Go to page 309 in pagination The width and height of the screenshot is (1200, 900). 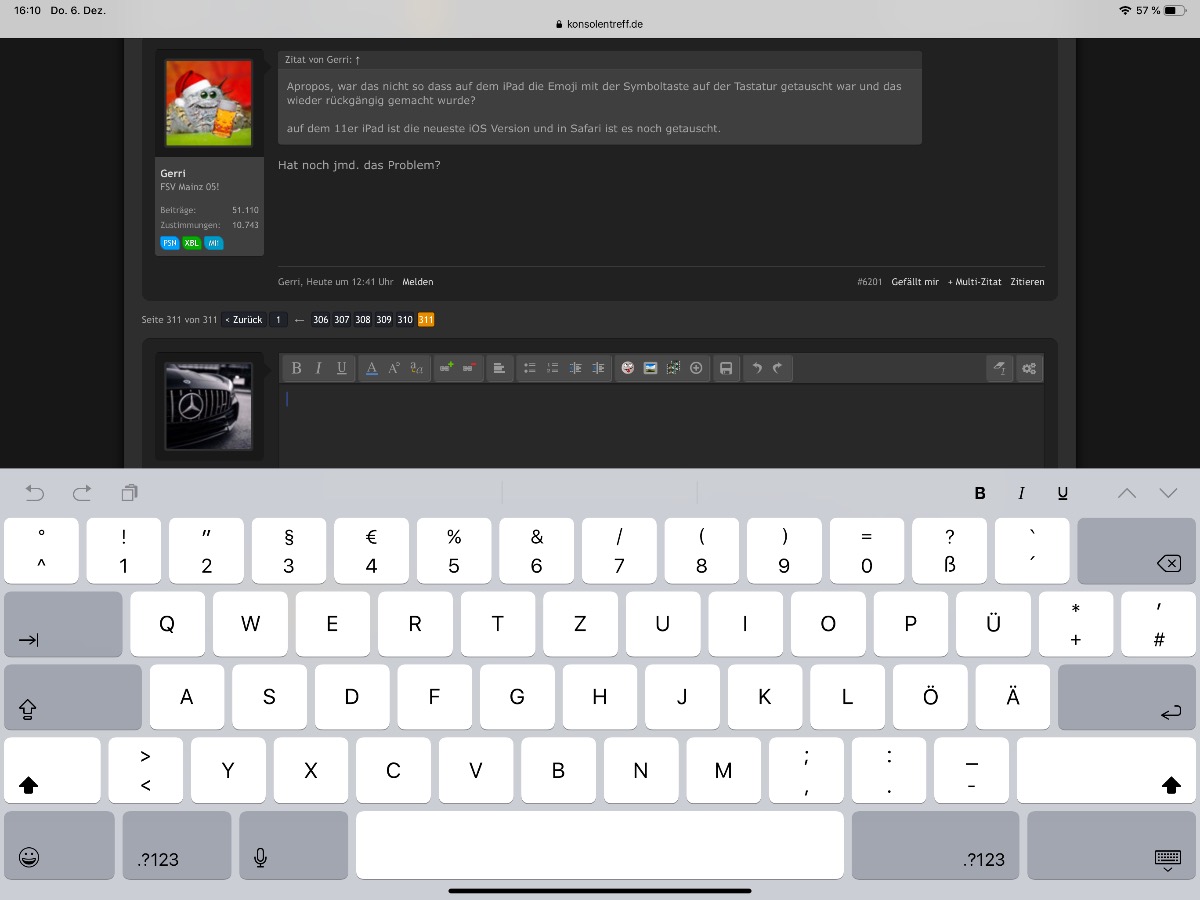pos(384,320)
